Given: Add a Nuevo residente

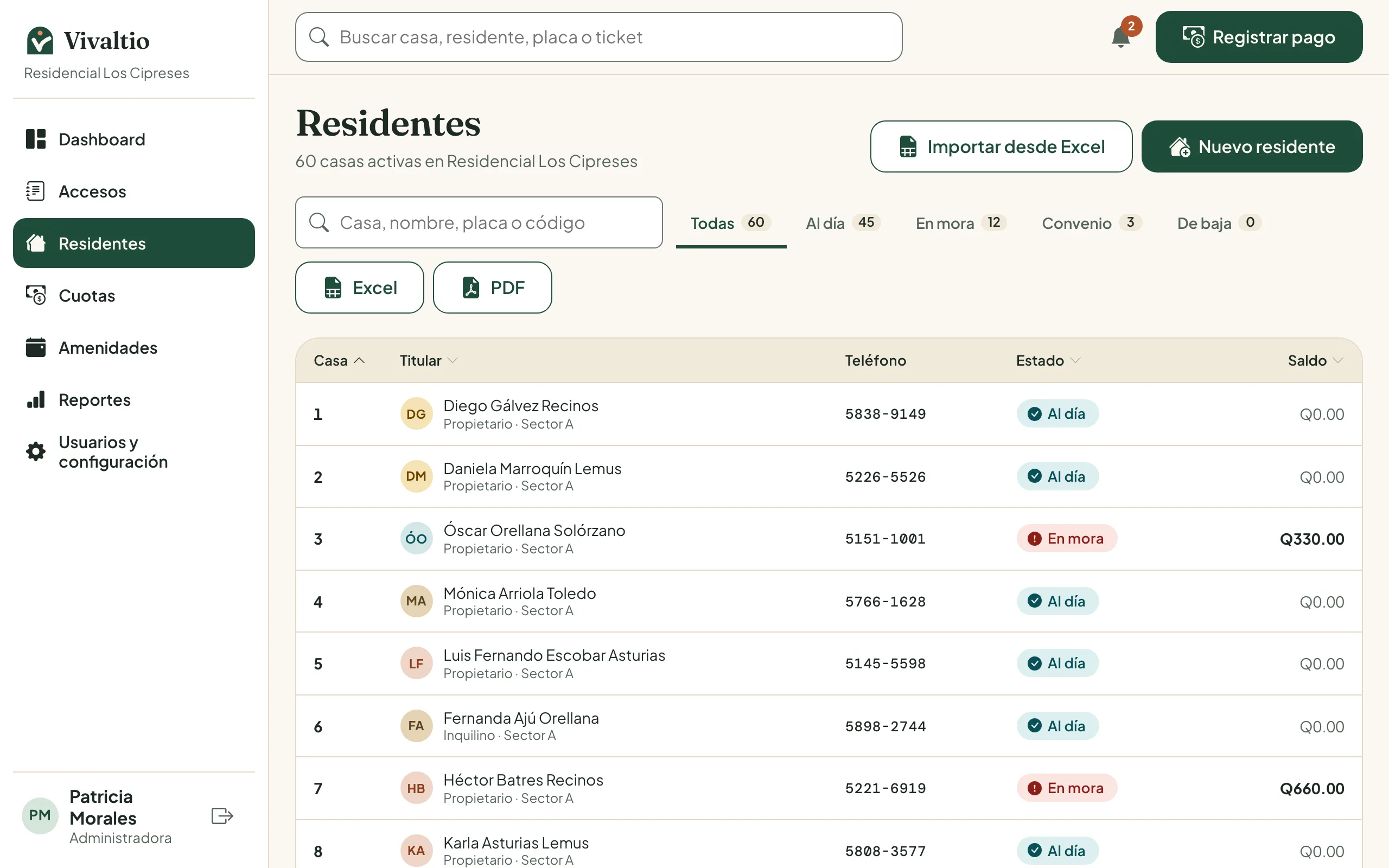Looking at the screenshot, I should [1252, 146].
